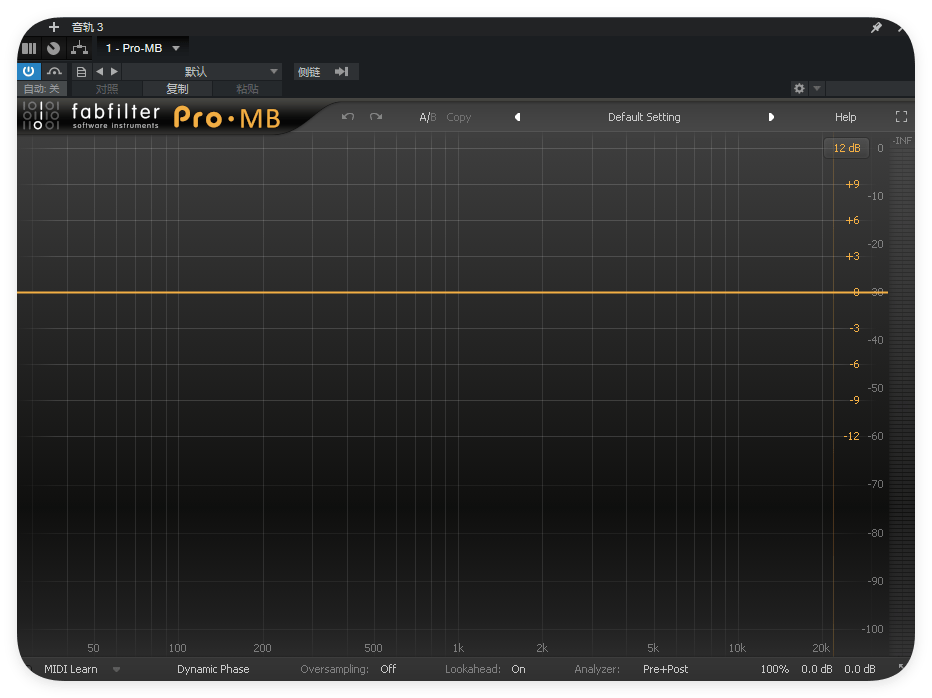The width and height of the screenshot is (932, 698).
Task: Change Oversampling Off setting
Action: pos(388,669)
